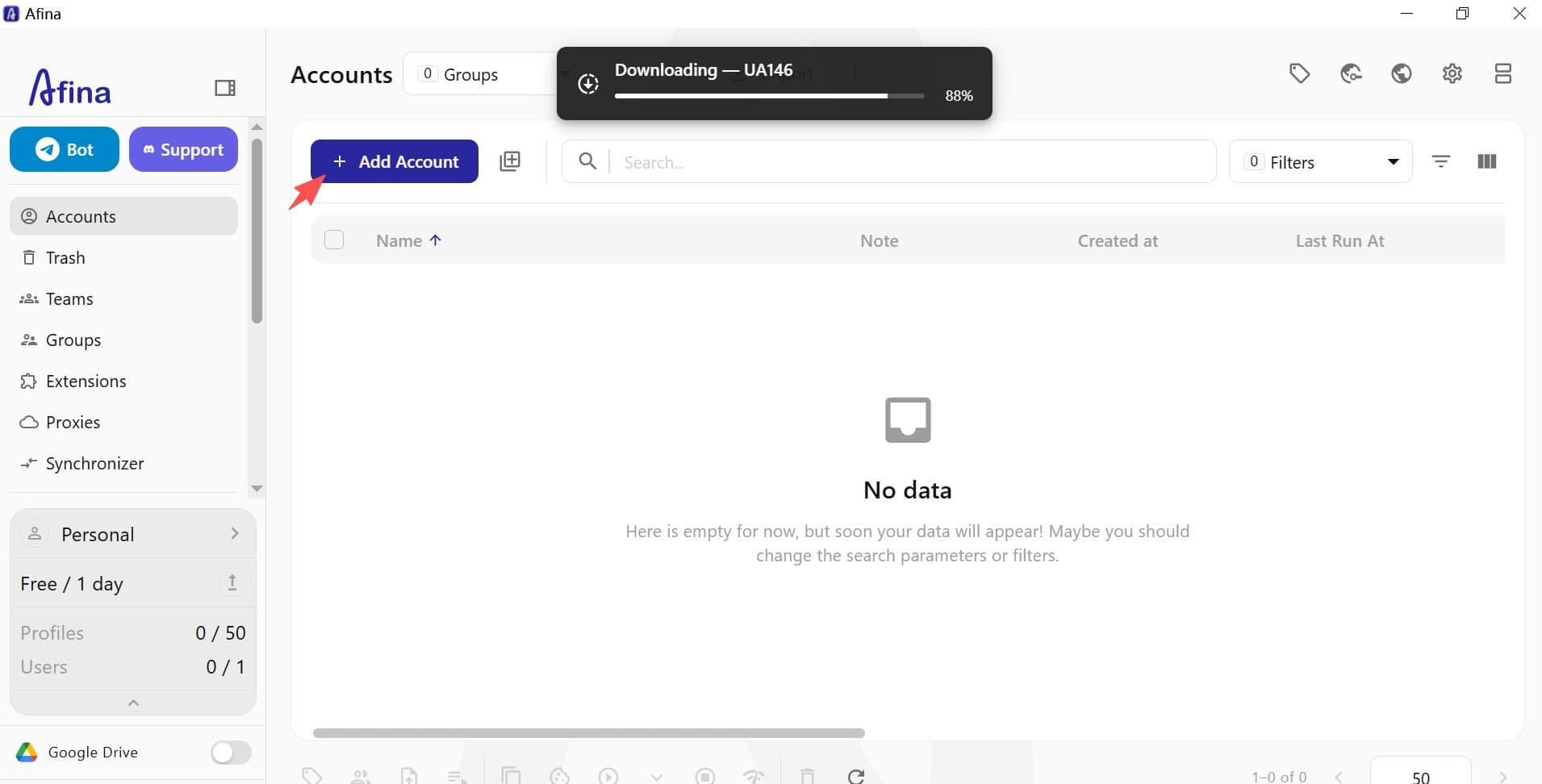Open Teams in sidebar
1542x784 pixels.
pos(123,298)
